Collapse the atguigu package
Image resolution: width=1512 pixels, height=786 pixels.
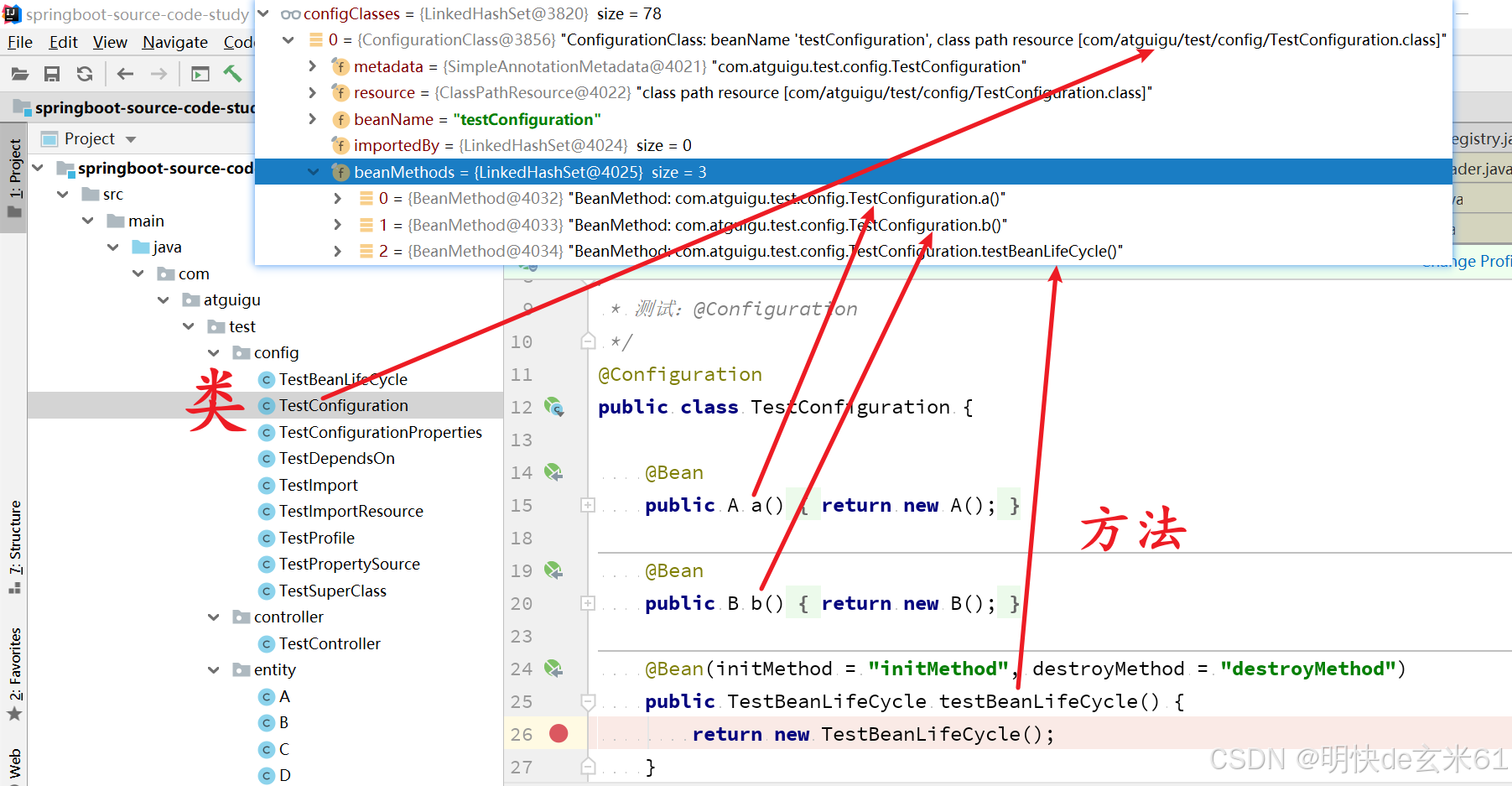click(x=164, y=300)
